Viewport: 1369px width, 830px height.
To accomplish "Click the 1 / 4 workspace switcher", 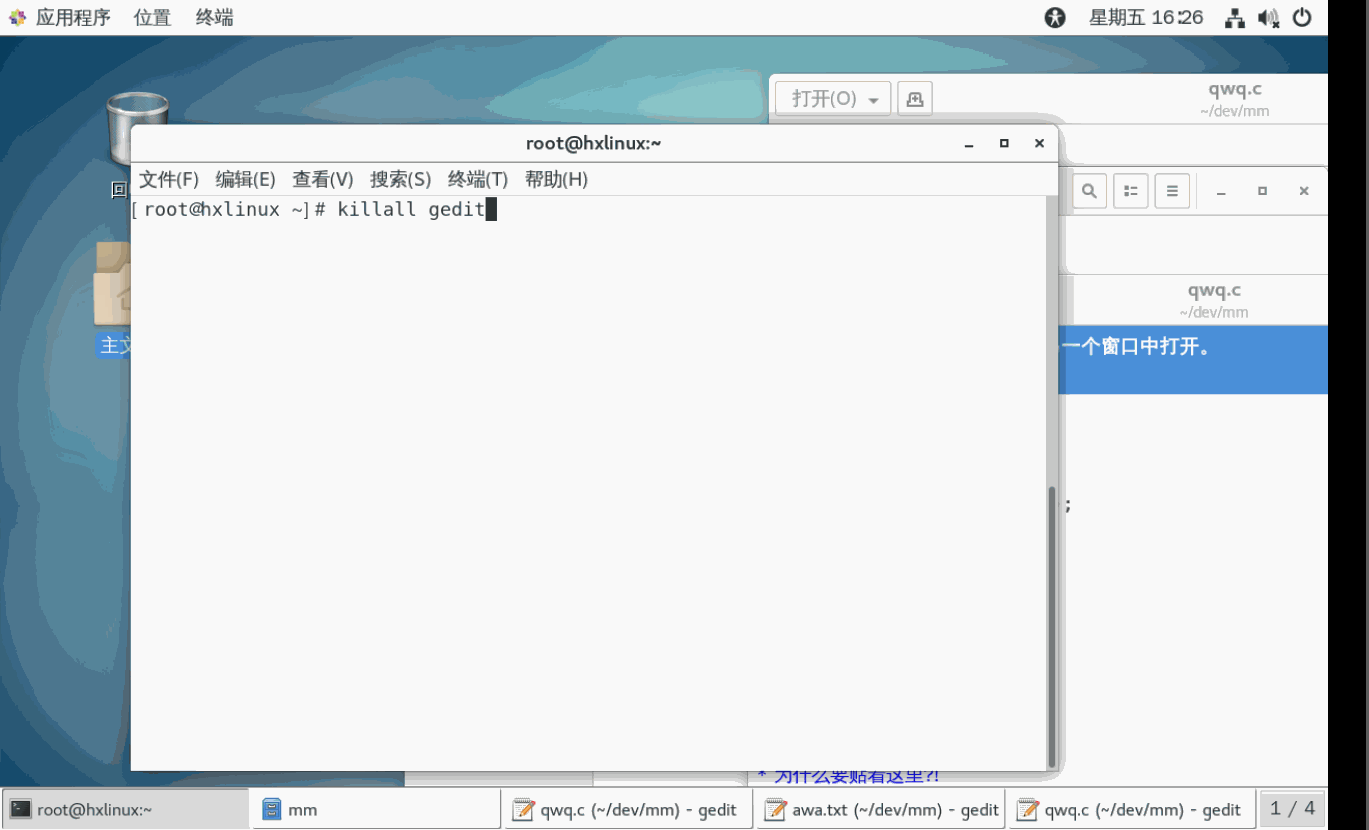I will [x=1292, y=808].
